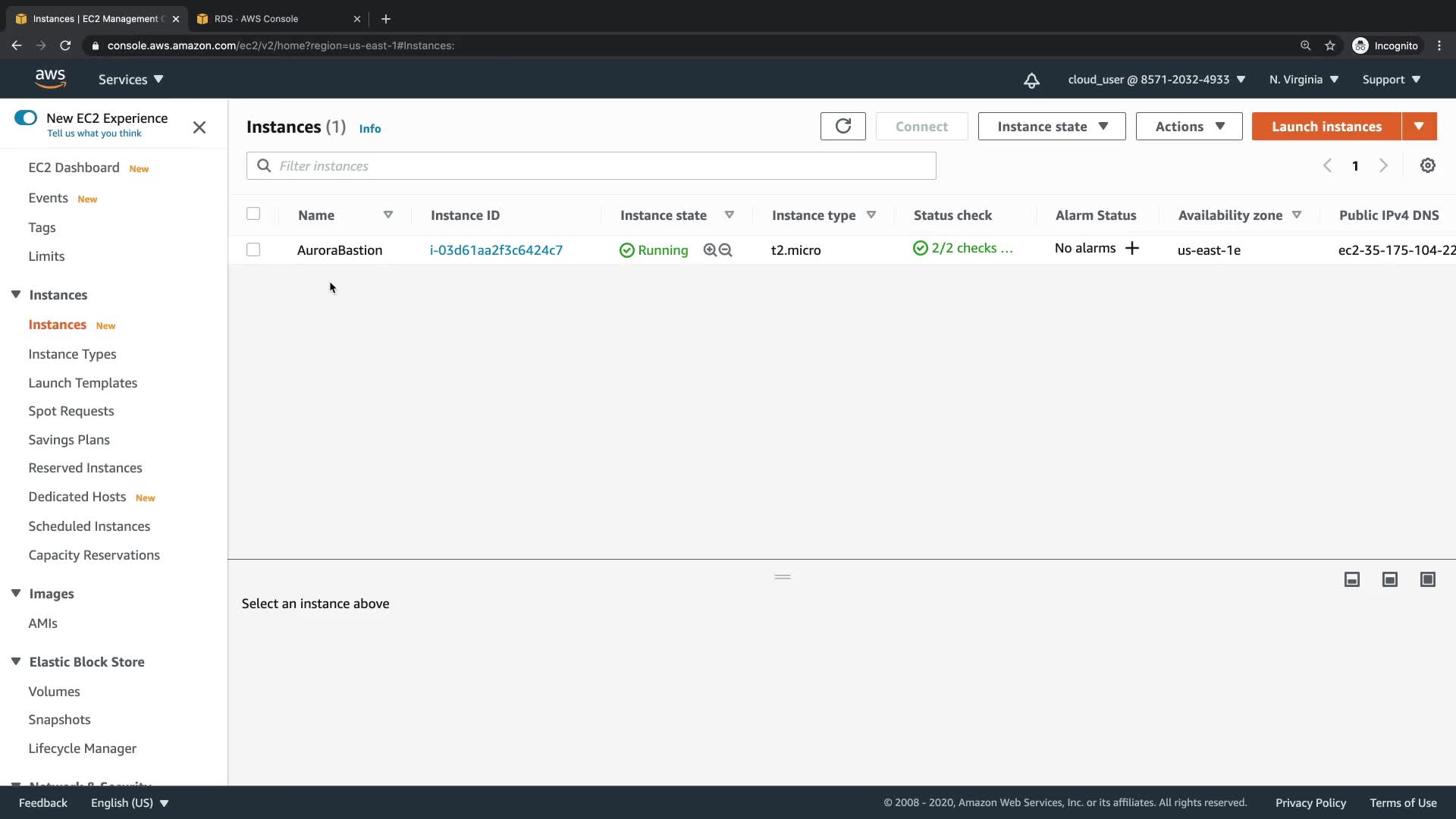Viewport: 1456px width, 819px height.
Task: Maximize details panel with rightmost layout icon
Action: pos(1427,580)
